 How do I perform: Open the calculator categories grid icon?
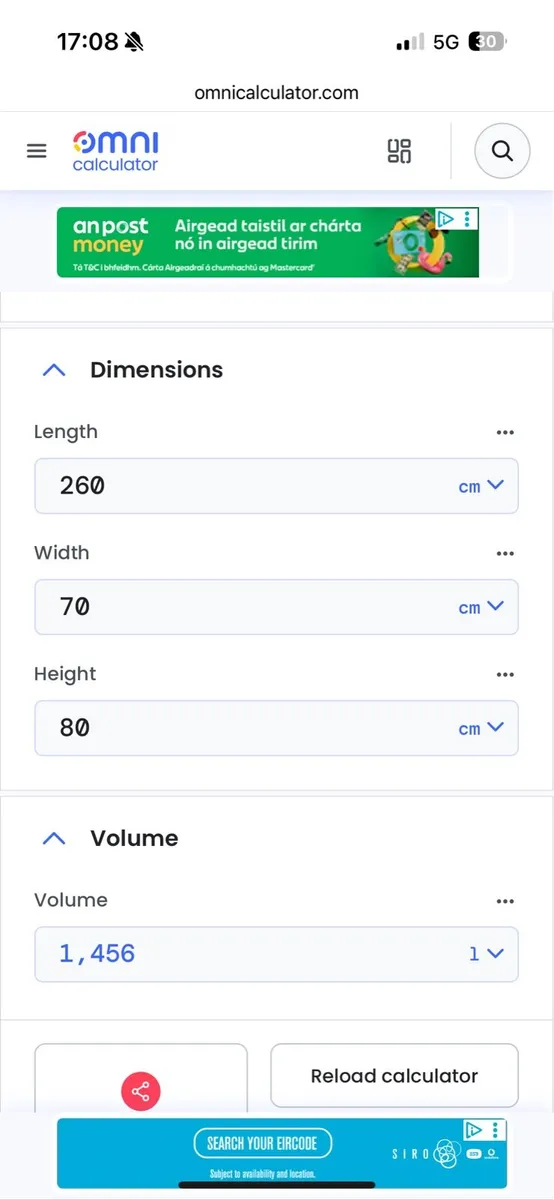pos(399,151)
